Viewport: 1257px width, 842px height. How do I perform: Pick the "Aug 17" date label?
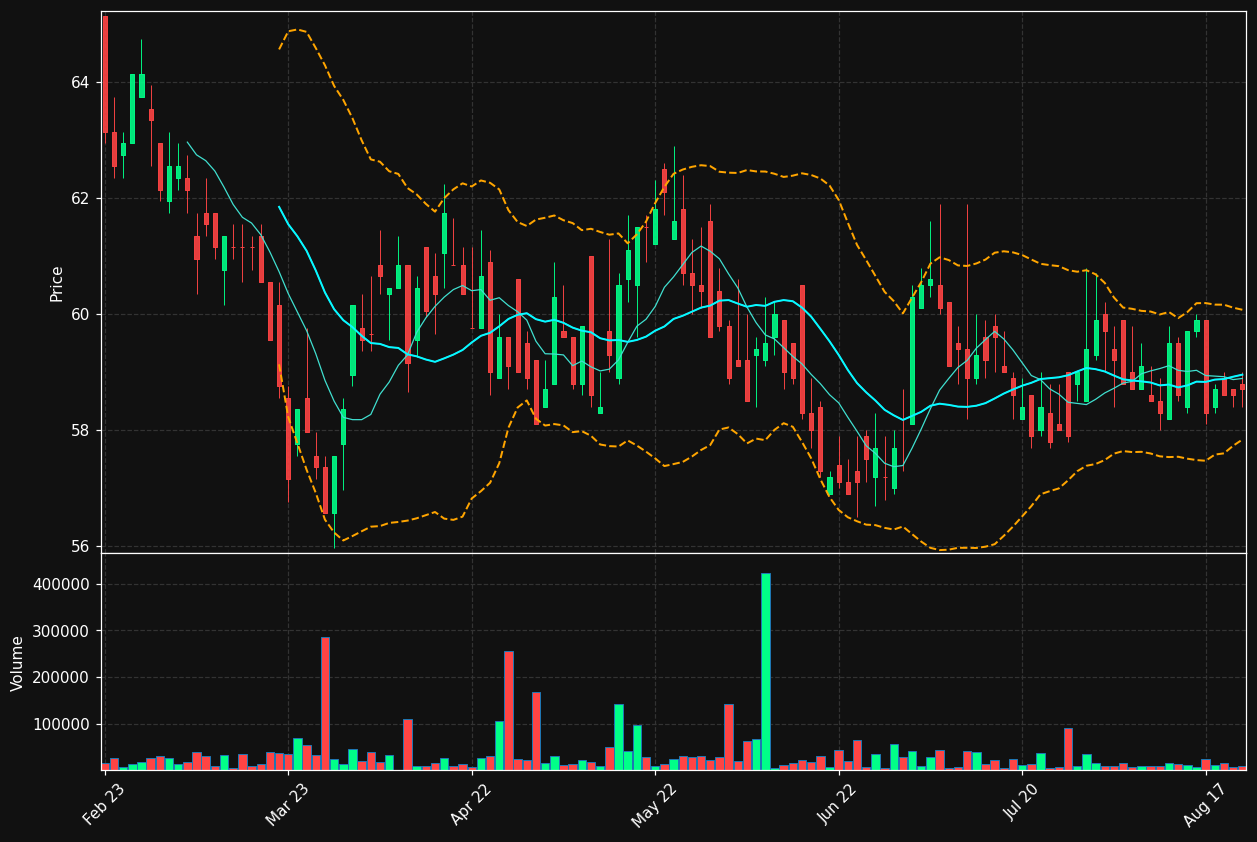(1204, 804)
